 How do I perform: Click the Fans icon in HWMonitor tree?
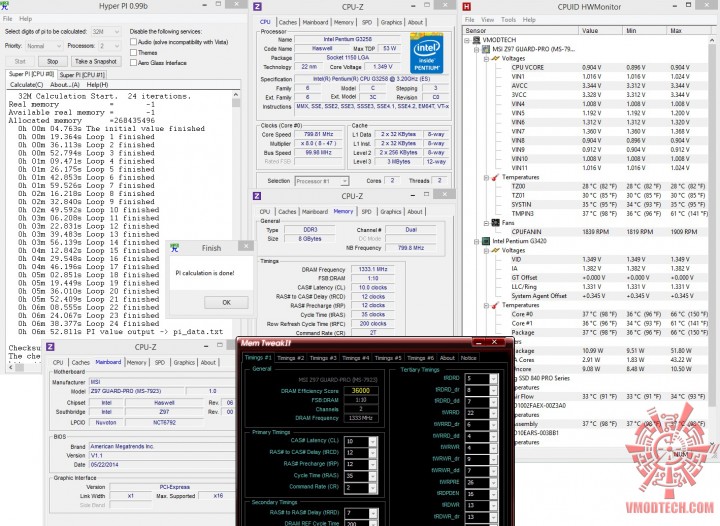pyautogui.click(x=495, y=223)
